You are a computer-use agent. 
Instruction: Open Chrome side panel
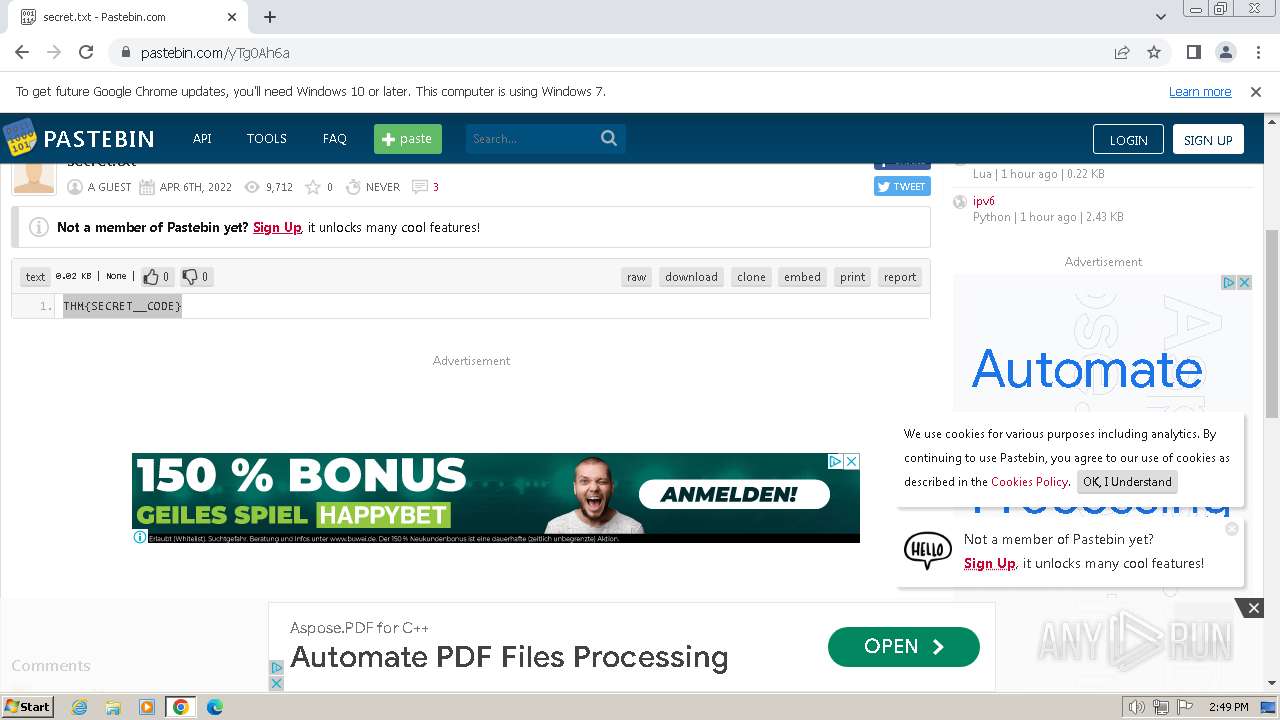1194,52
